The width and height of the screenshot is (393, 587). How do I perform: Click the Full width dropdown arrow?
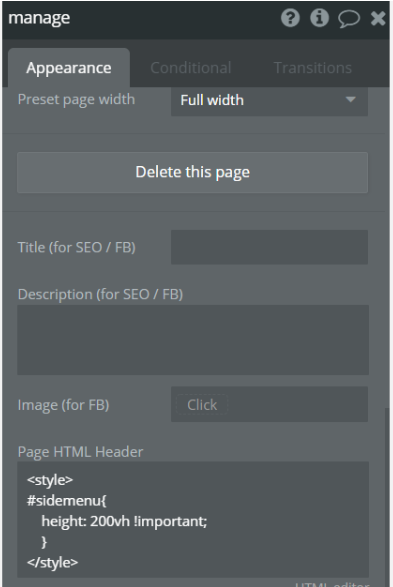[x=350, y=100]
